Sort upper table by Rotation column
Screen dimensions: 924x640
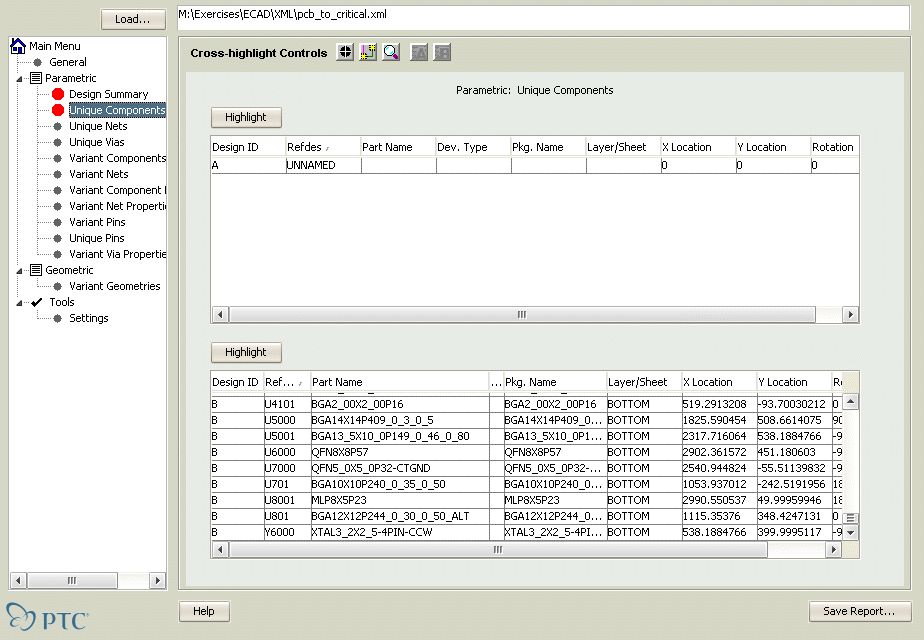[834, 147]
